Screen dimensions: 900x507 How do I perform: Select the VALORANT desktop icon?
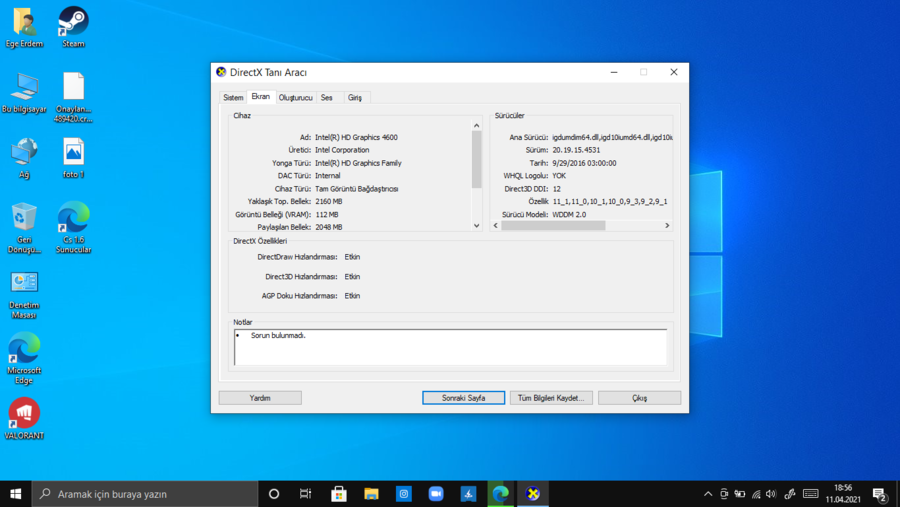tap(24, 413)
